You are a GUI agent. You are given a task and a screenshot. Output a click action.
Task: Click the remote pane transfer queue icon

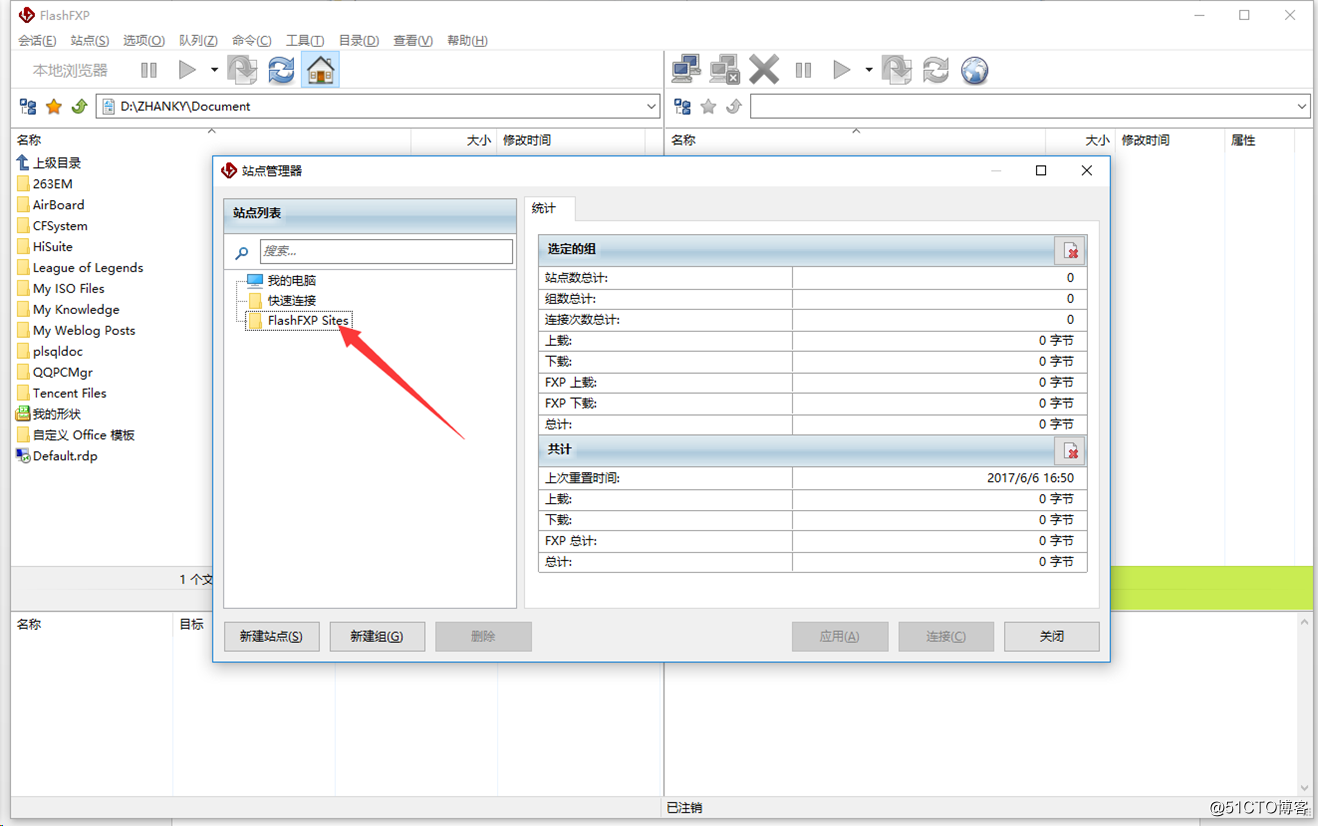(x=897, y=70)
